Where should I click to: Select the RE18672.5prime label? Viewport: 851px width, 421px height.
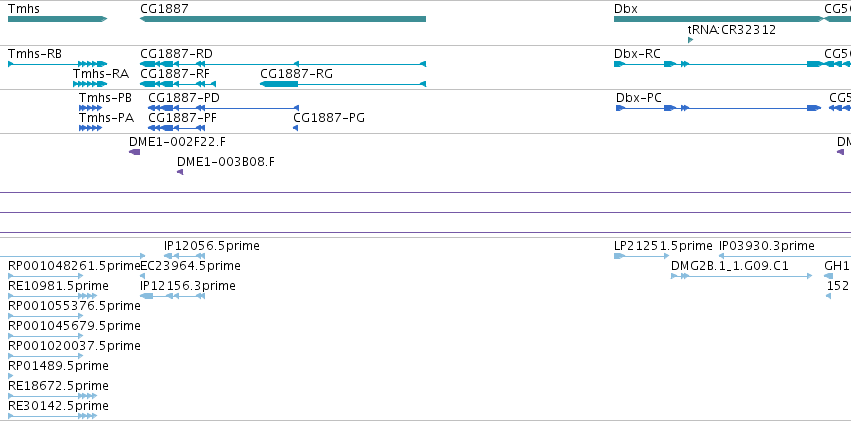59,386
